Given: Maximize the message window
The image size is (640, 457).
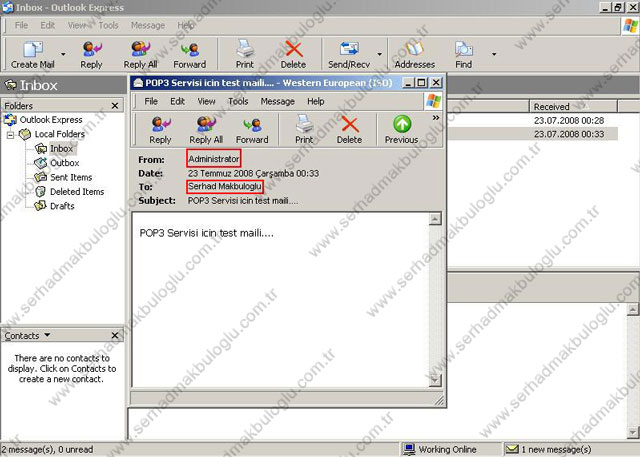Looking at the screenshot, I should (x=422, y=83).
